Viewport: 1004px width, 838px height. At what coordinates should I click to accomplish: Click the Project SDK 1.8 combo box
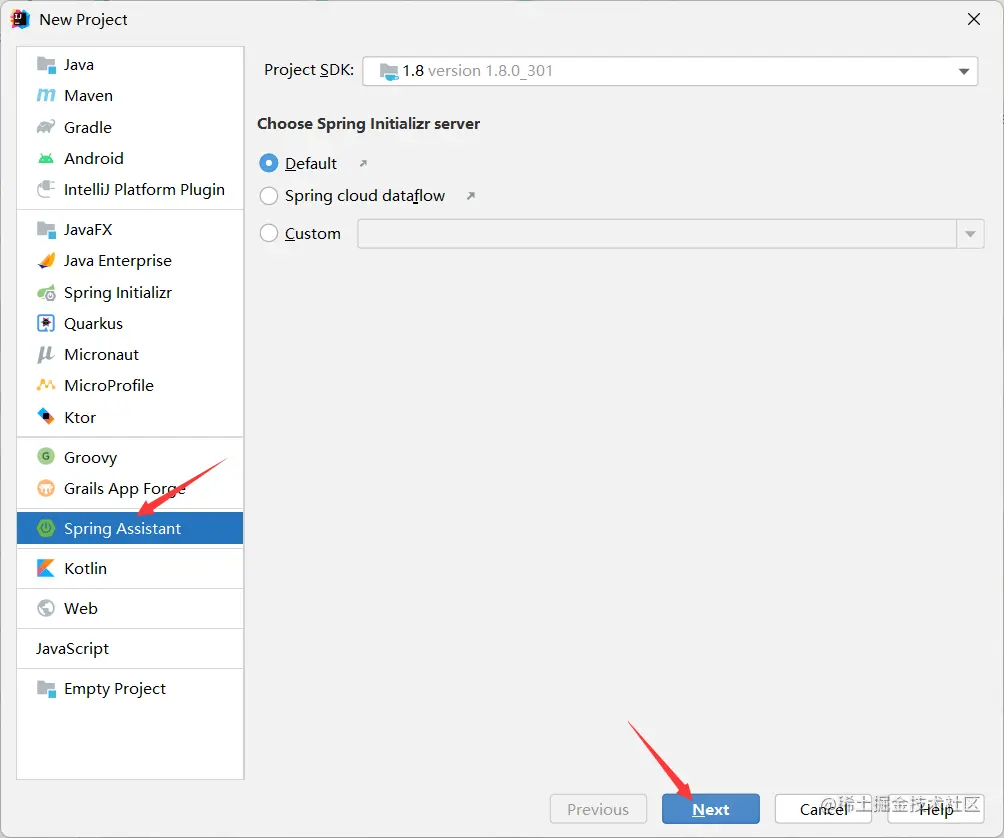pyautogui.click(x=670, y=71)
